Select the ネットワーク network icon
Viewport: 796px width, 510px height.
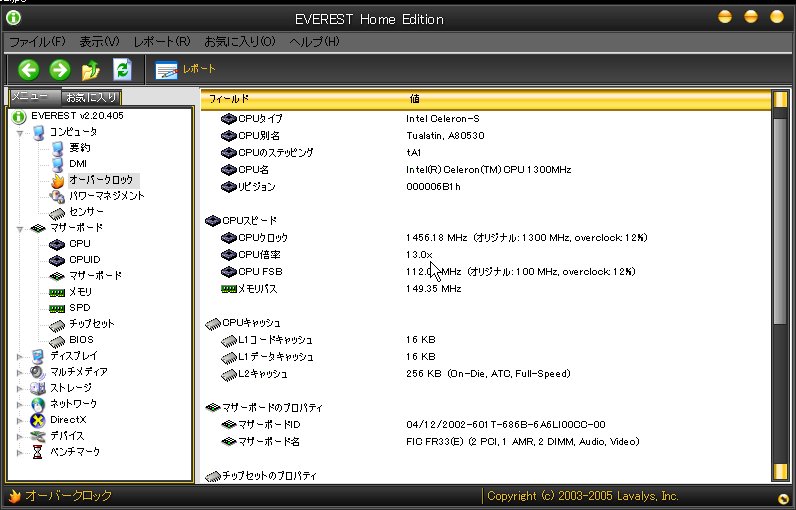point(38,404)
